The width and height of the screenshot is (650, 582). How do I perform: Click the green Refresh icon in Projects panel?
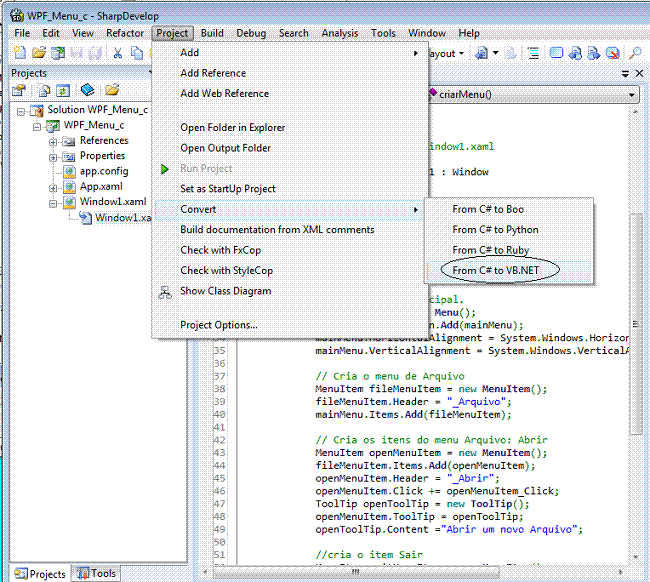[63, 90]
